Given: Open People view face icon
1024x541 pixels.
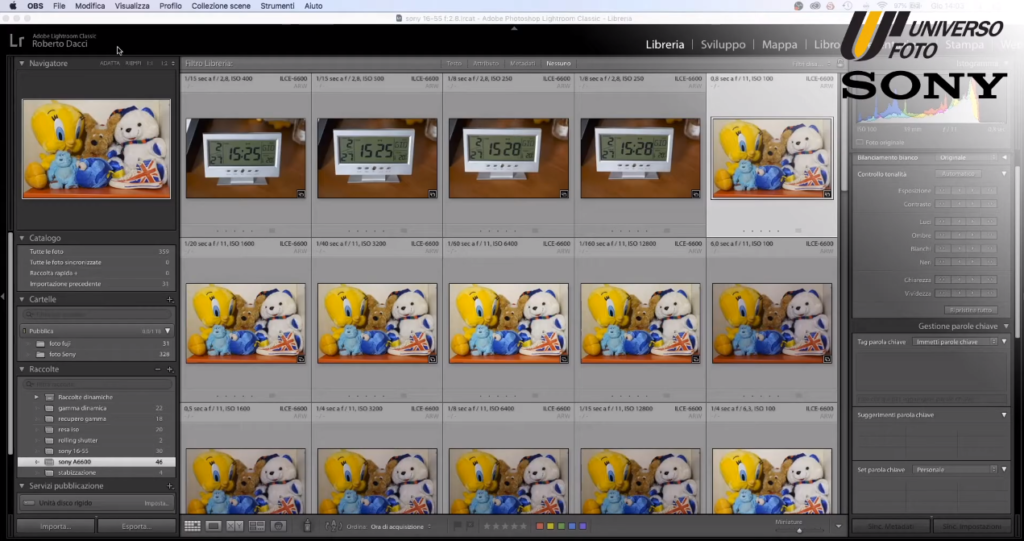Looking at the screenshot, I should tap(278, 526).
